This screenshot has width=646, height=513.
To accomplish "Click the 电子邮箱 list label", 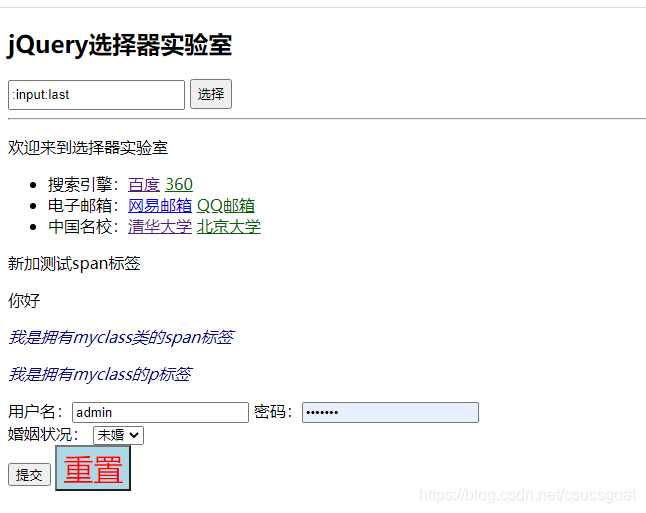I will [x=84, y=205].
